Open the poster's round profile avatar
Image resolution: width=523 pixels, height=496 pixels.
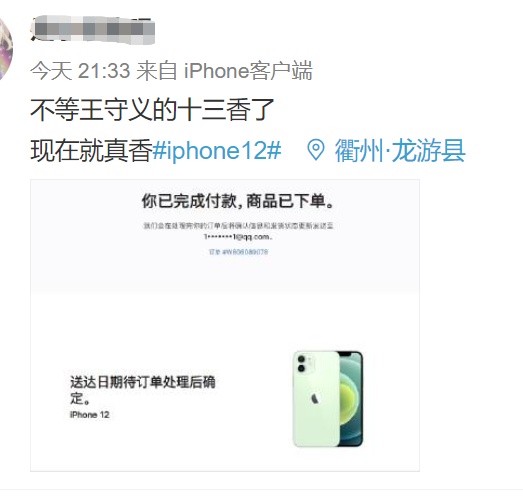[5, 48]
